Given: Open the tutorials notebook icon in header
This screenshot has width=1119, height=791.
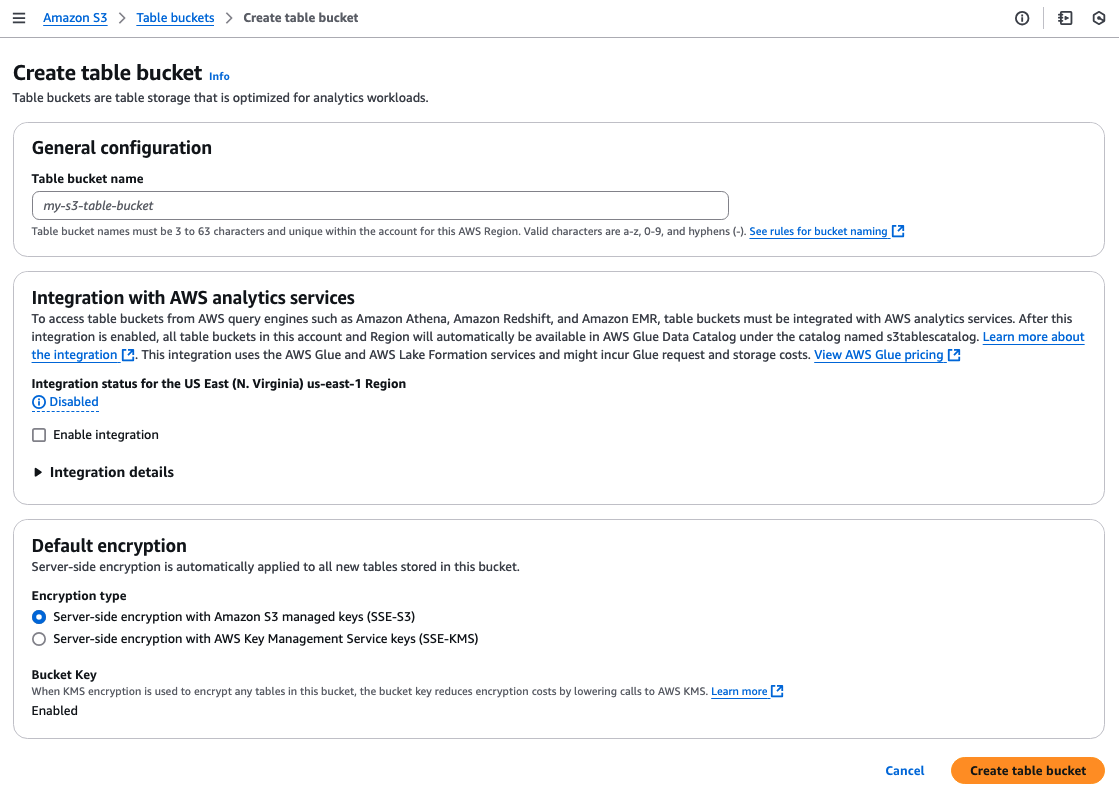Looking at the screenshot, I should (1065, 18).
